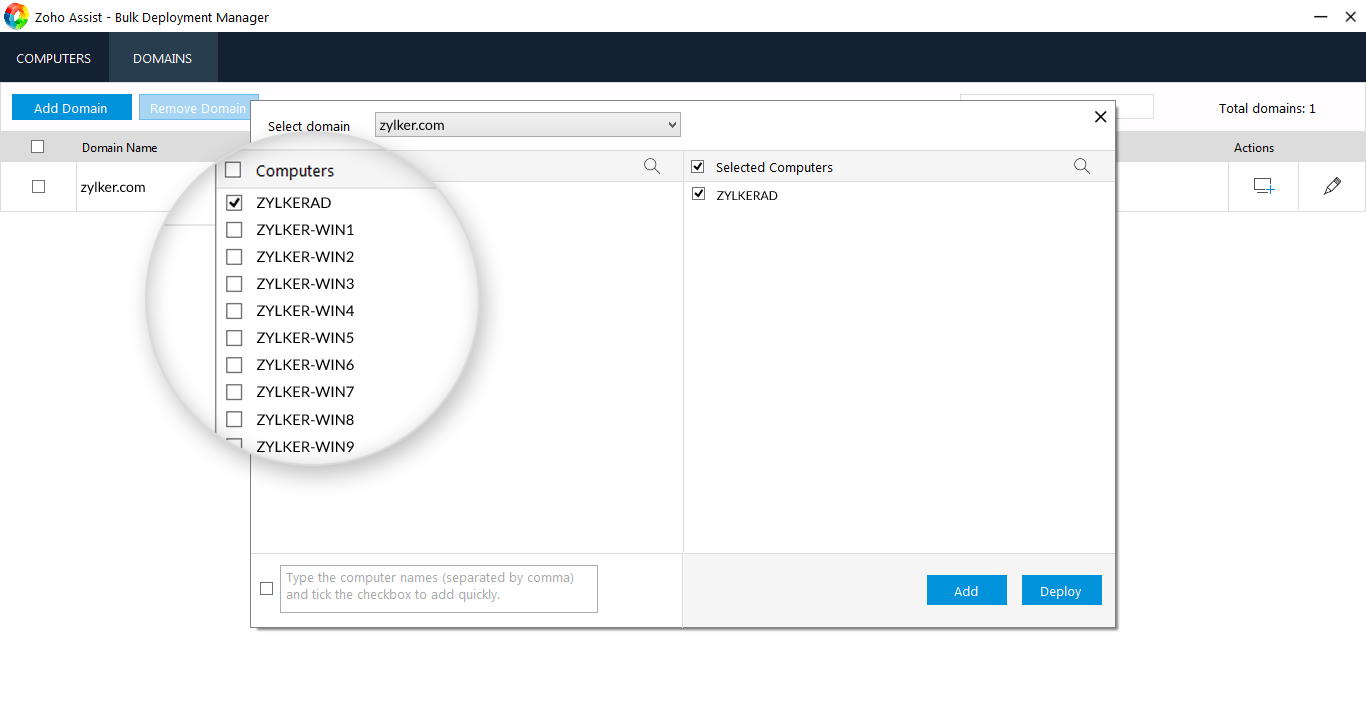Click the pencil edit icon for zylker.com
The height and width of the screenshot is (728, 1366).
[x=1332, y=187]
